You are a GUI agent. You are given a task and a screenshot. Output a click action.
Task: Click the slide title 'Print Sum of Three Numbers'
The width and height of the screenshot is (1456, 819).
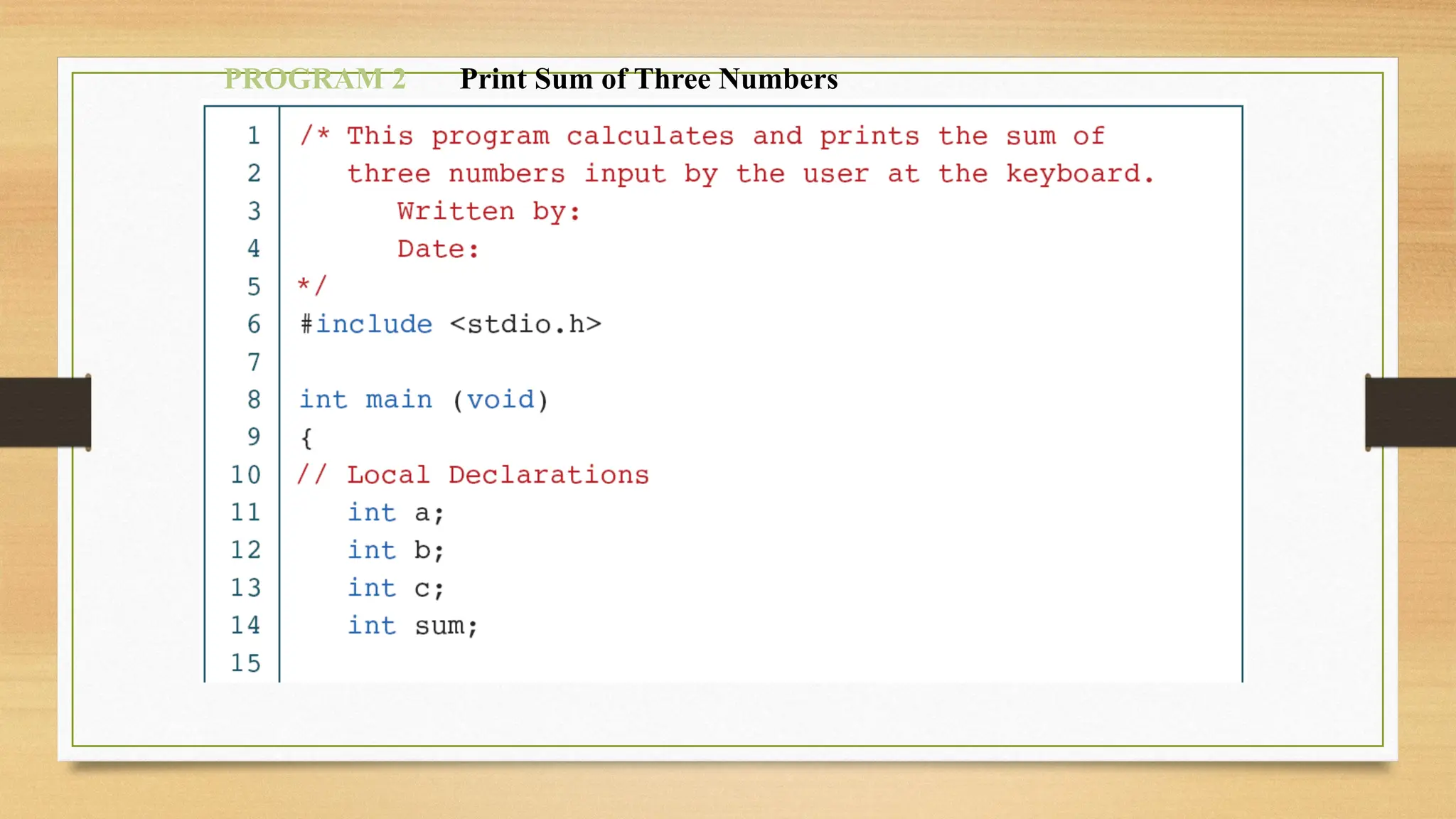(648, 79)
